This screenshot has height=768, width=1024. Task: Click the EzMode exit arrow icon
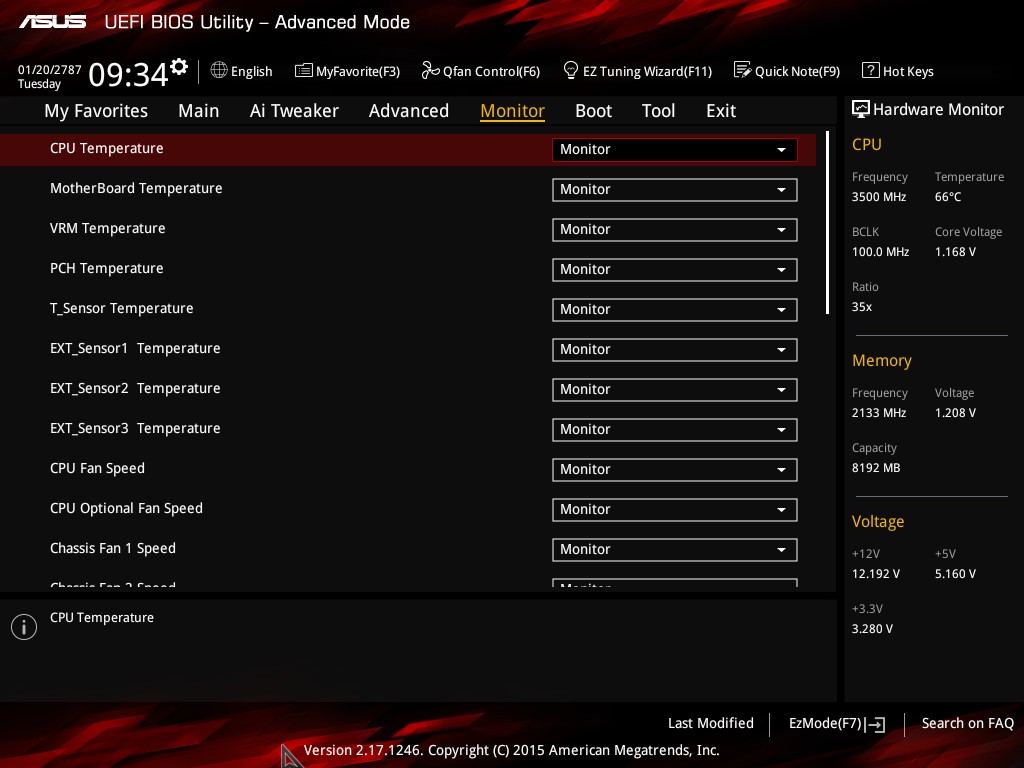[x=875, y=724]
